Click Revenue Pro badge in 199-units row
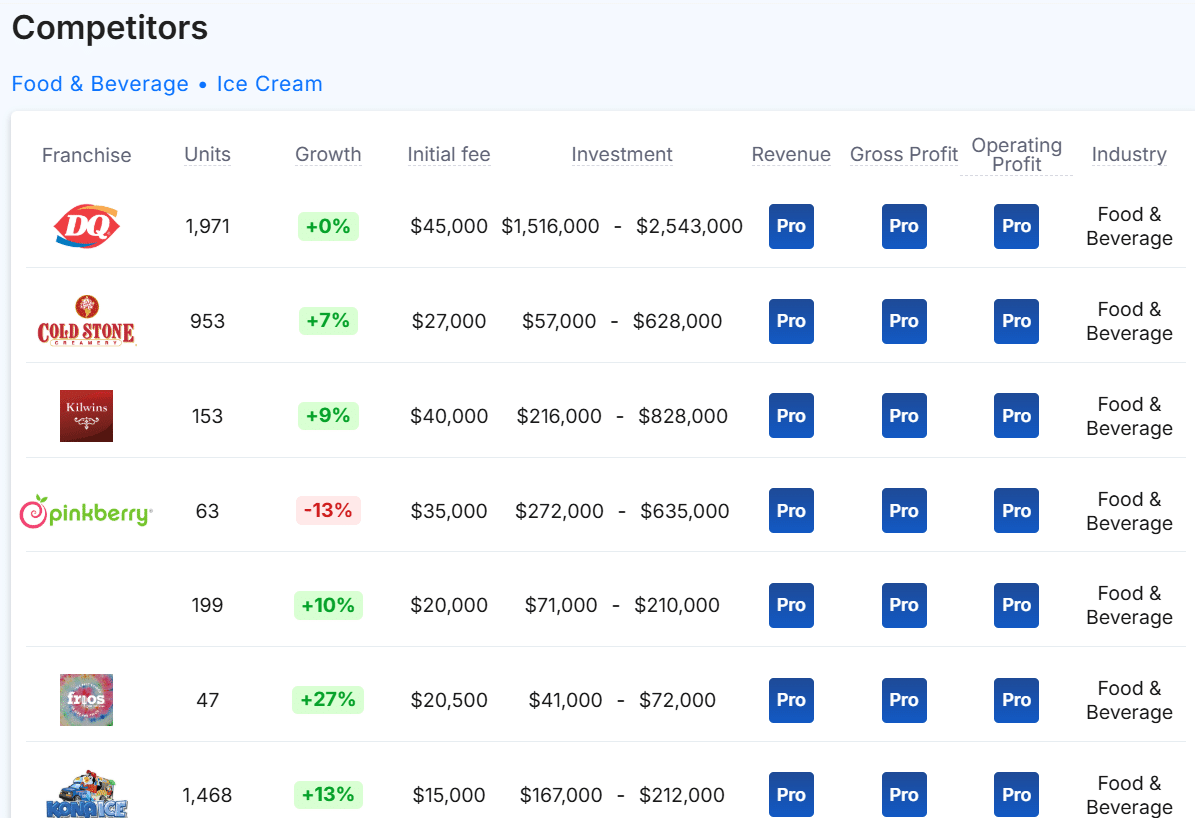The height and width of the screenshot is (818, 1195). [791, 605]
